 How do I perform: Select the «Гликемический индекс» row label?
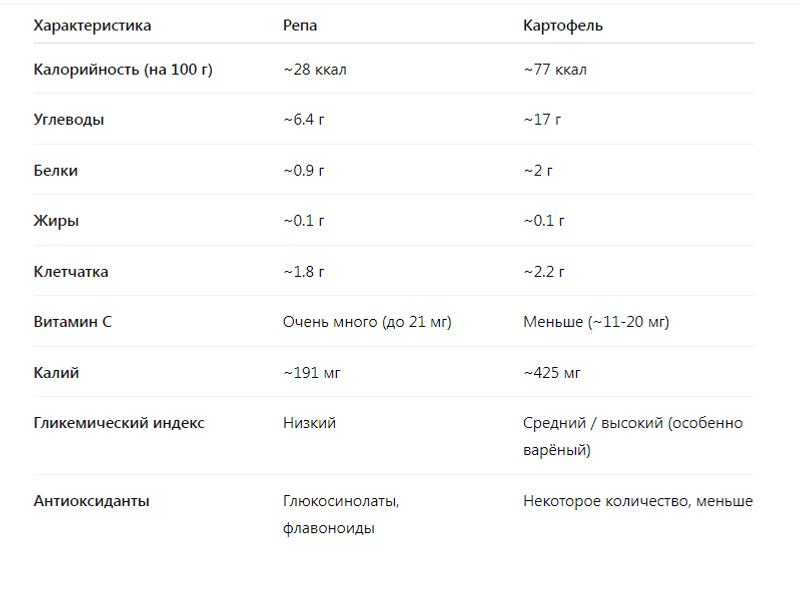pyautogui.click(x=119, y=423)
